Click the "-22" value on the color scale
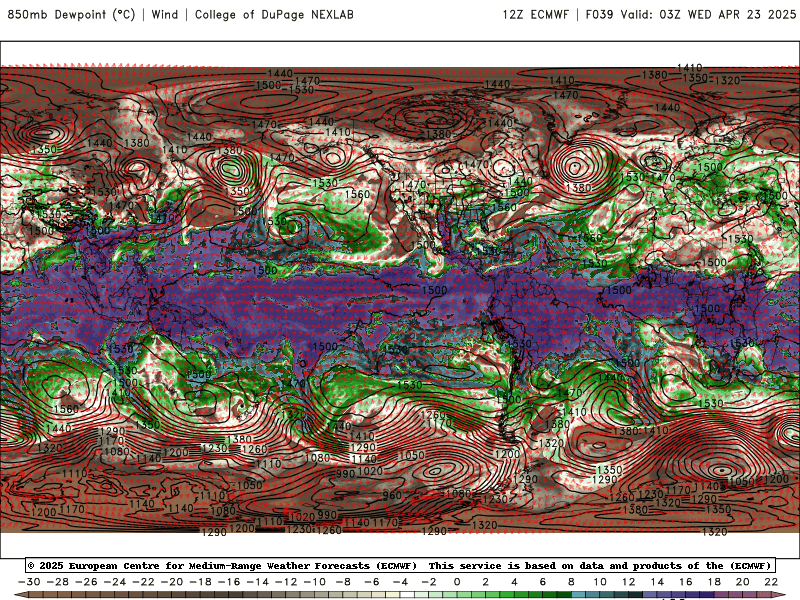The height and width of the screenshot is (600, 800). coord(143,582)
